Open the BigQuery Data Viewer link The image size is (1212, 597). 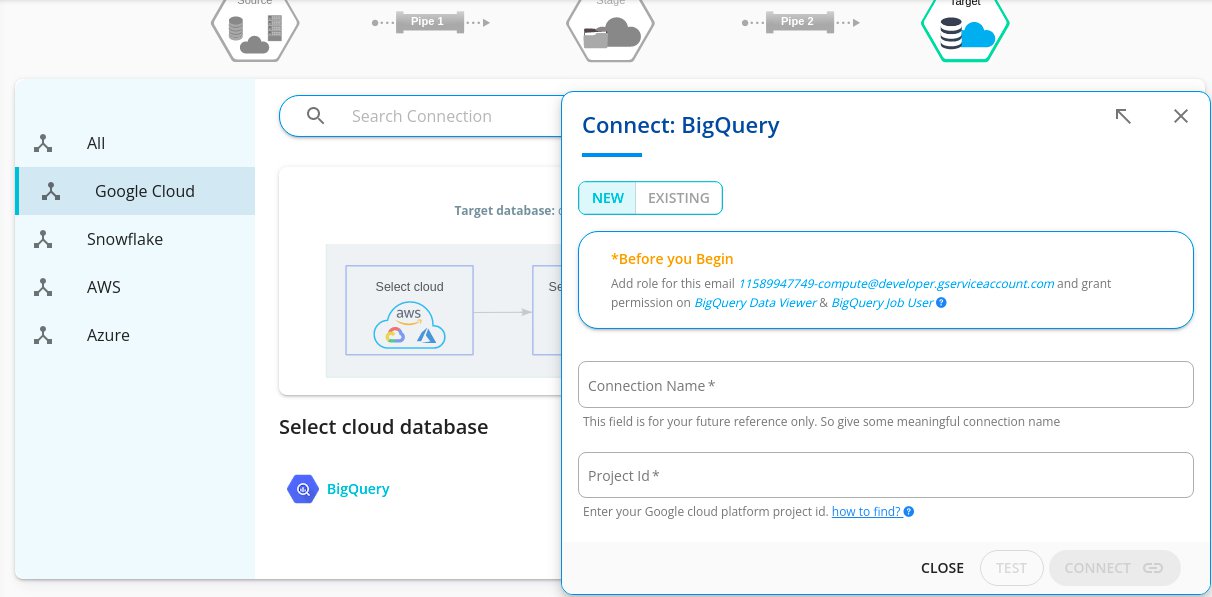point(755,302)
